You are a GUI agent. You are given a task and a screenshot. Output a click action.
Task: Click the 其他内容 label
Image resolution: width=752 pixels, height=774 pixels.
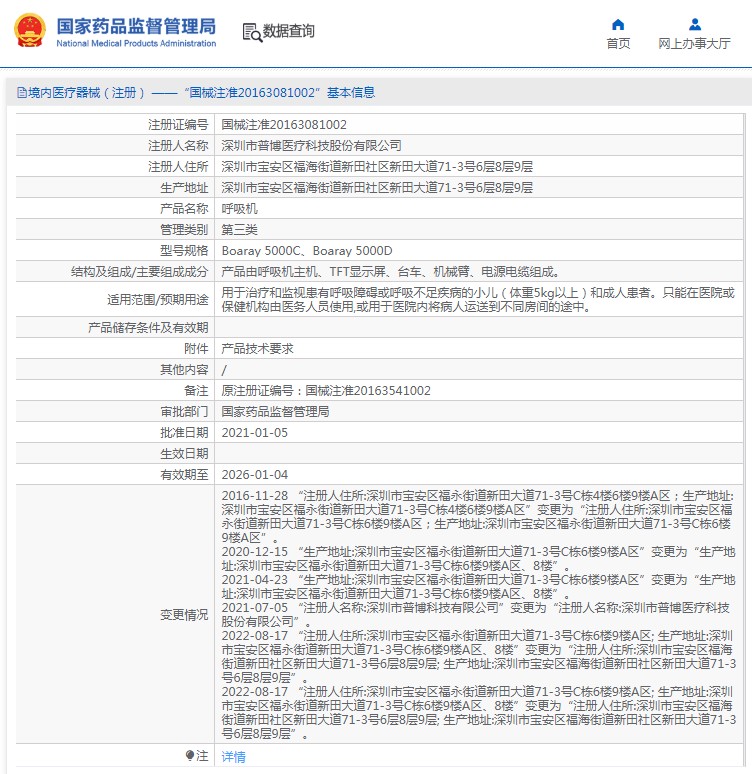[x=184, y=369]
